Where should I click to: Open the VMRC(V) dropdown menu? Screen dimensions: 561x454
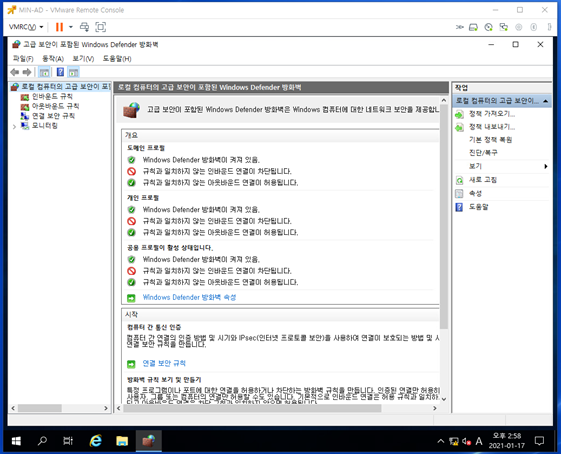tap(26, 27)
